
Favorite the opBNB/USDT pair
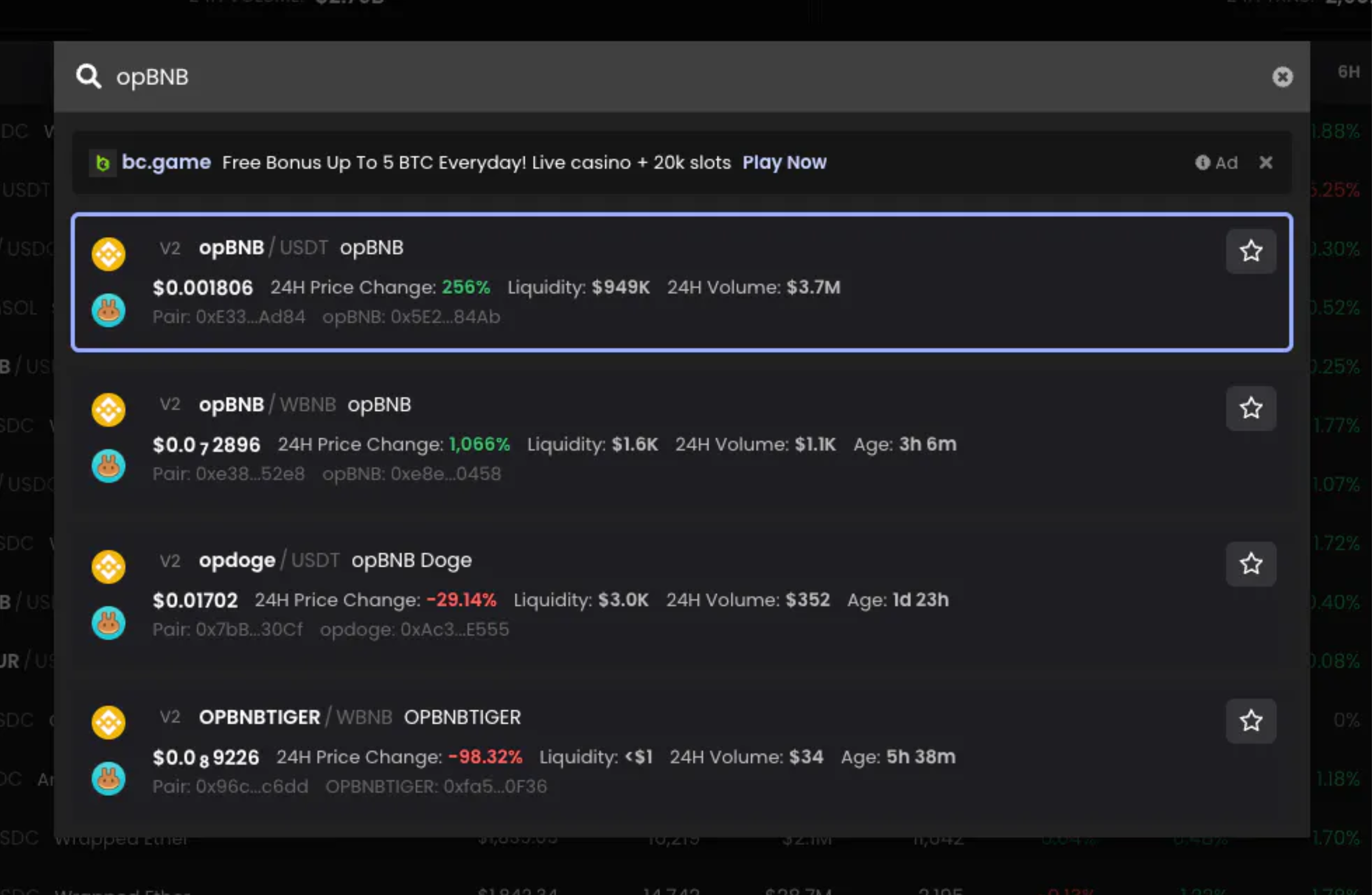point(1250,251)
